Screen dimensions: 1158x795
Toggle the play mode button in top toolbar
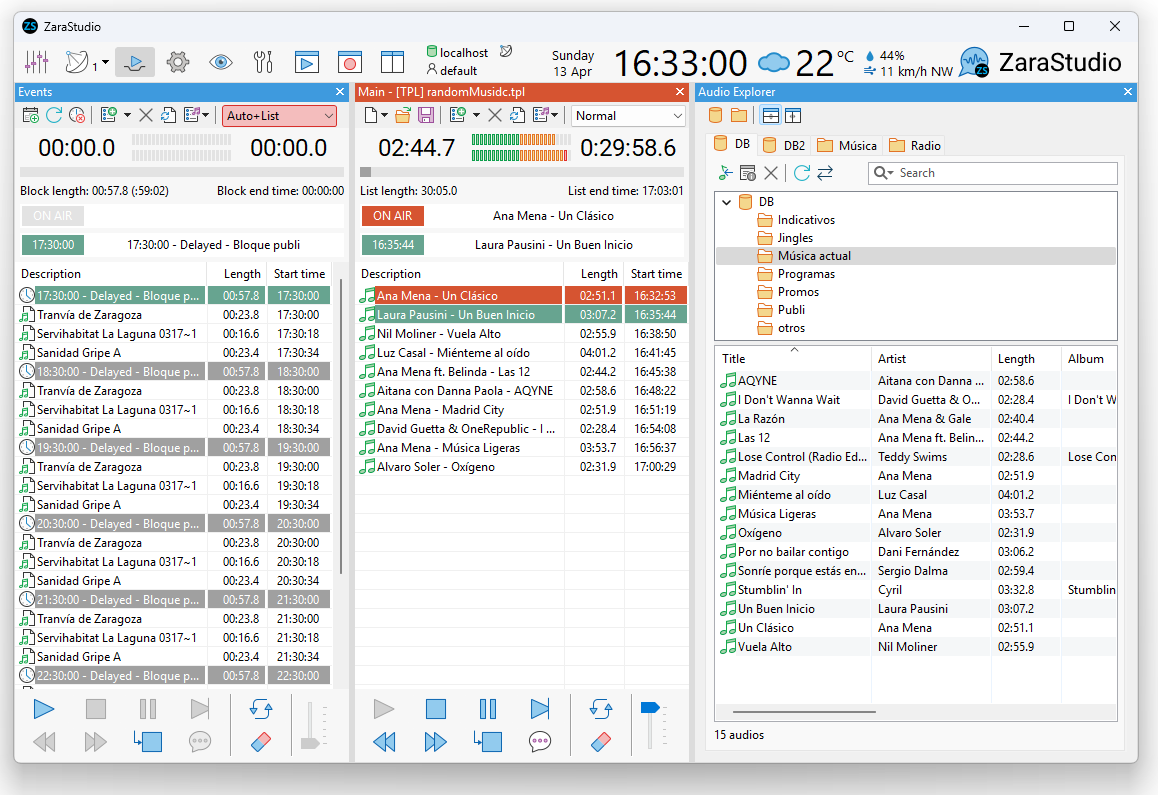click(135, 63)
